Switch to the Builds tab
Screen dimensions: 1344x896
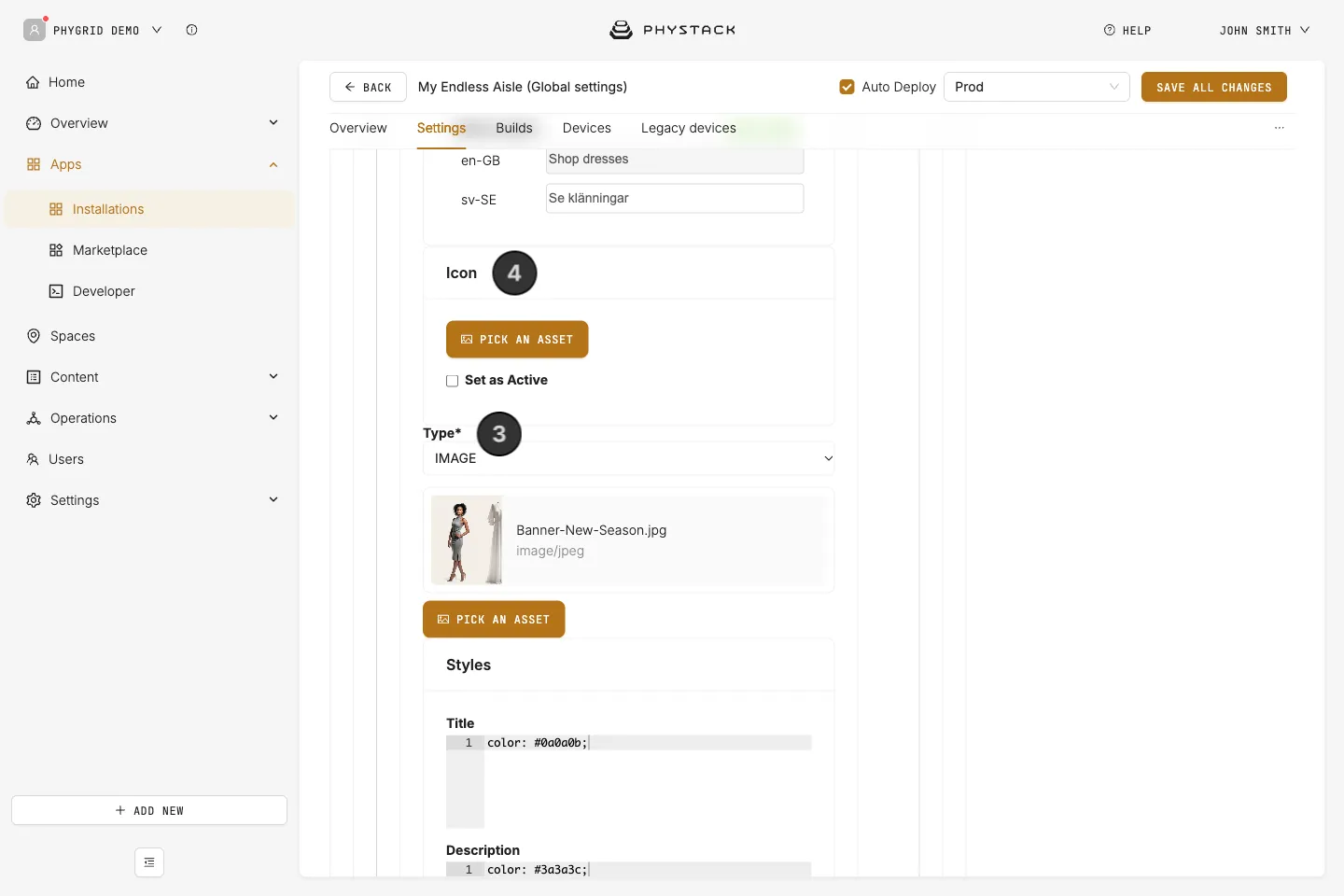coord(514,128)
